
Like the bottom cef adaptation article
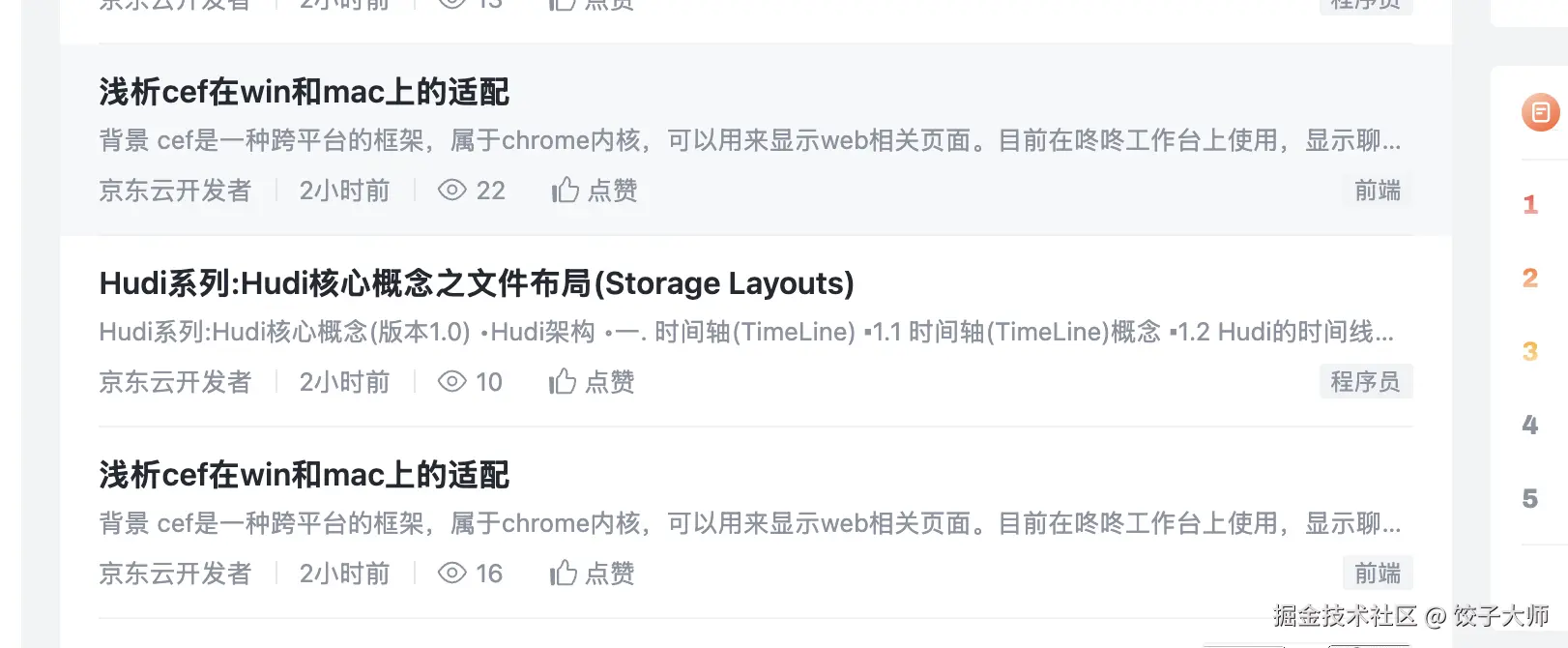(x=591, y=573)
